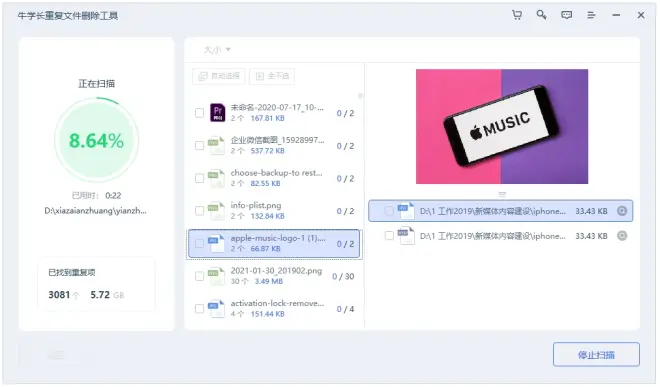Close the duplicate file tool window
Screen dimensions: 660x387
(641, 15)
